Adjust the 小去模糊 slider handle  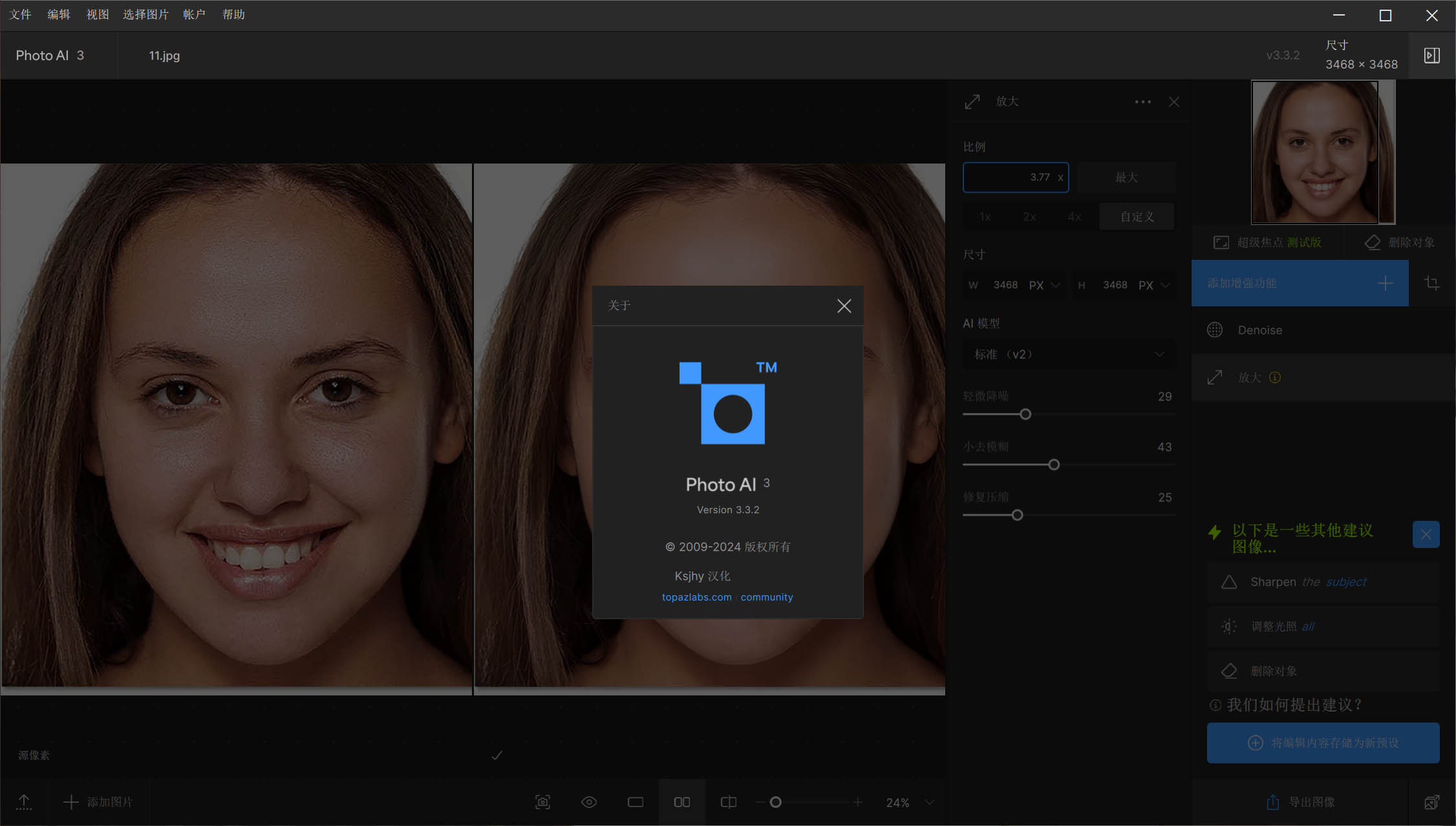(x=1054, y=465)
